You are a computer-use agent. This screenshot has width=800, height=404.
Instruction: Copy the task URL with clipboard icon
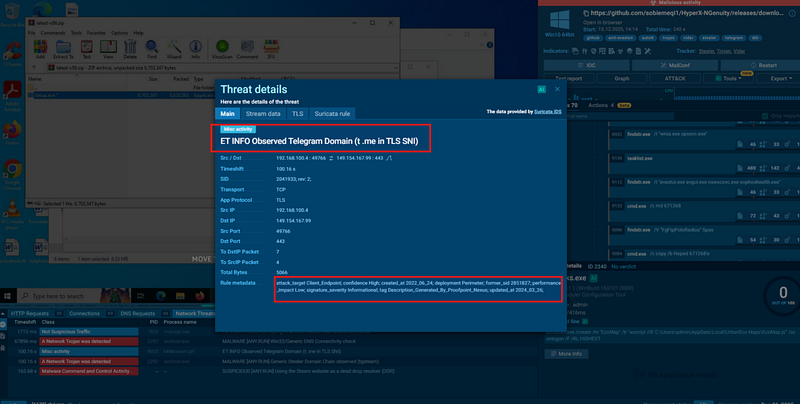click(x=586, y=13)
